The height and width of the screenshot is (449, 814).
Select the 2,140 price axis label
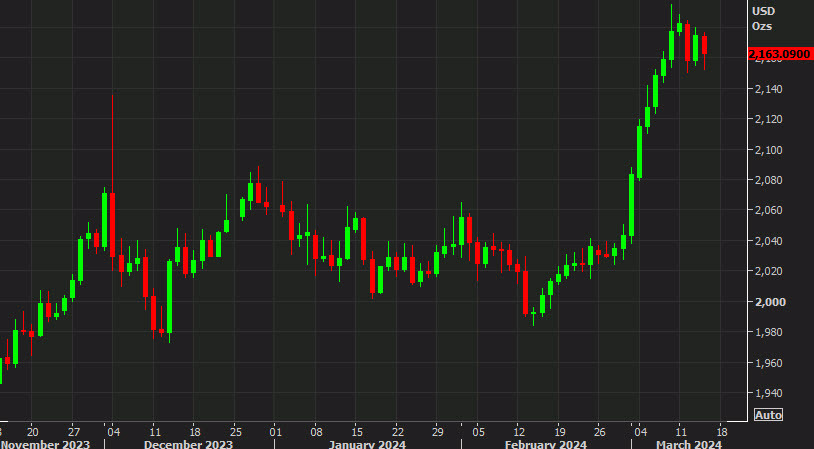point(768,89)
